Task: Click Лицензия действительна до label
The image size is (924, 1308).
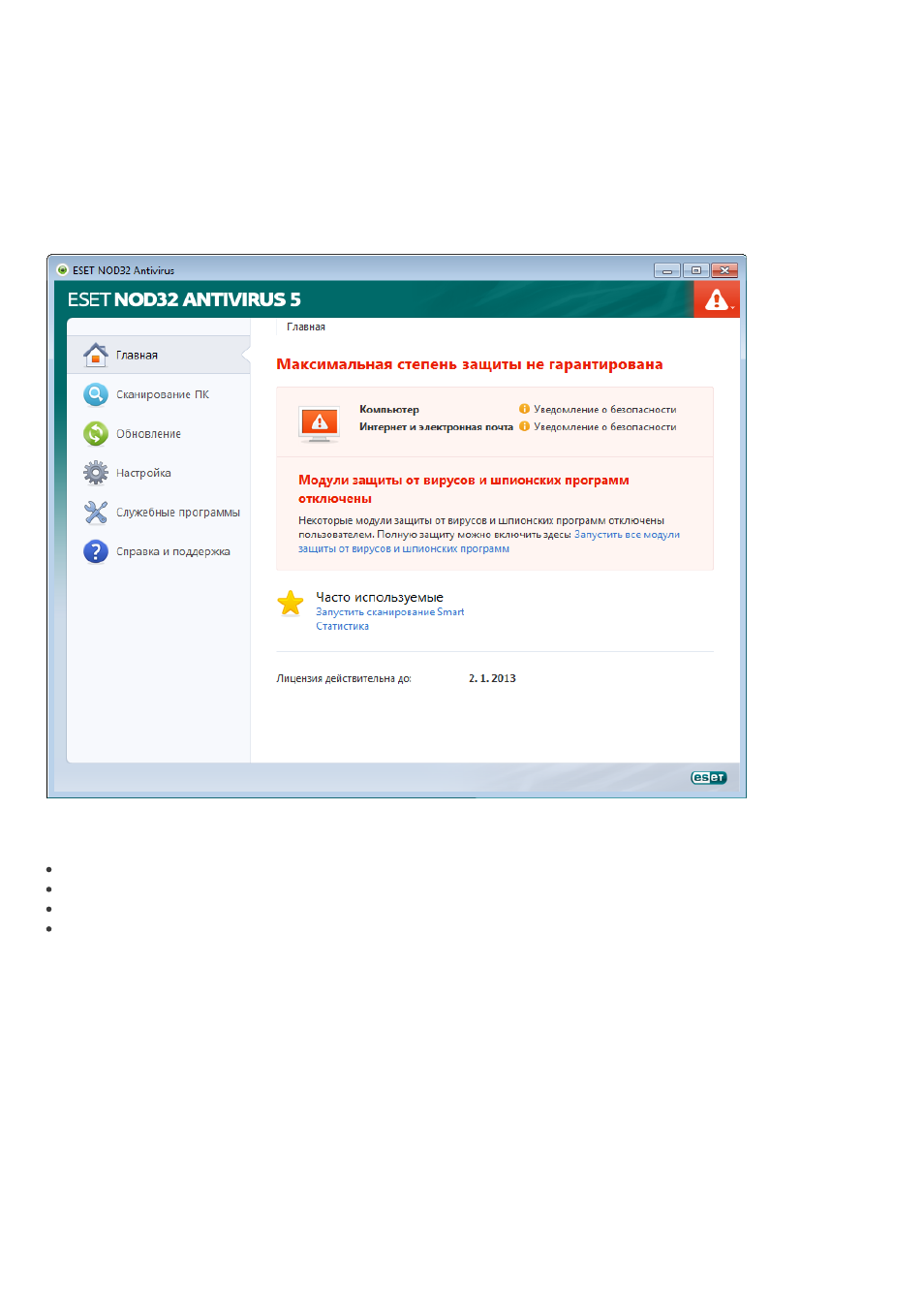Action: pyautogui.click(x=344, y=678)
